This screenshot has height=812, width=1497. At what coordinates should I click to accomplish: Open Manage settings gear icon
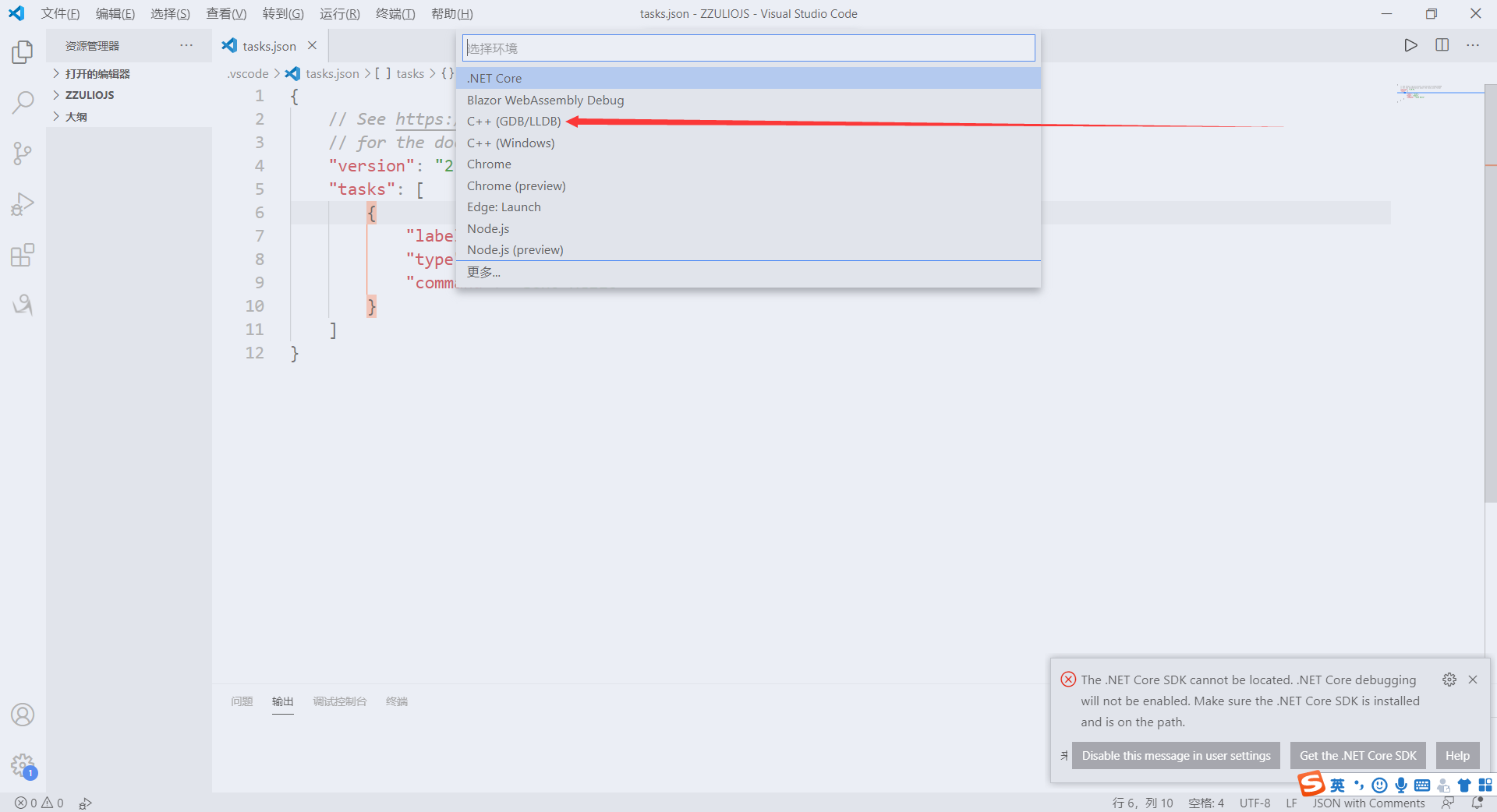point(23,765)
